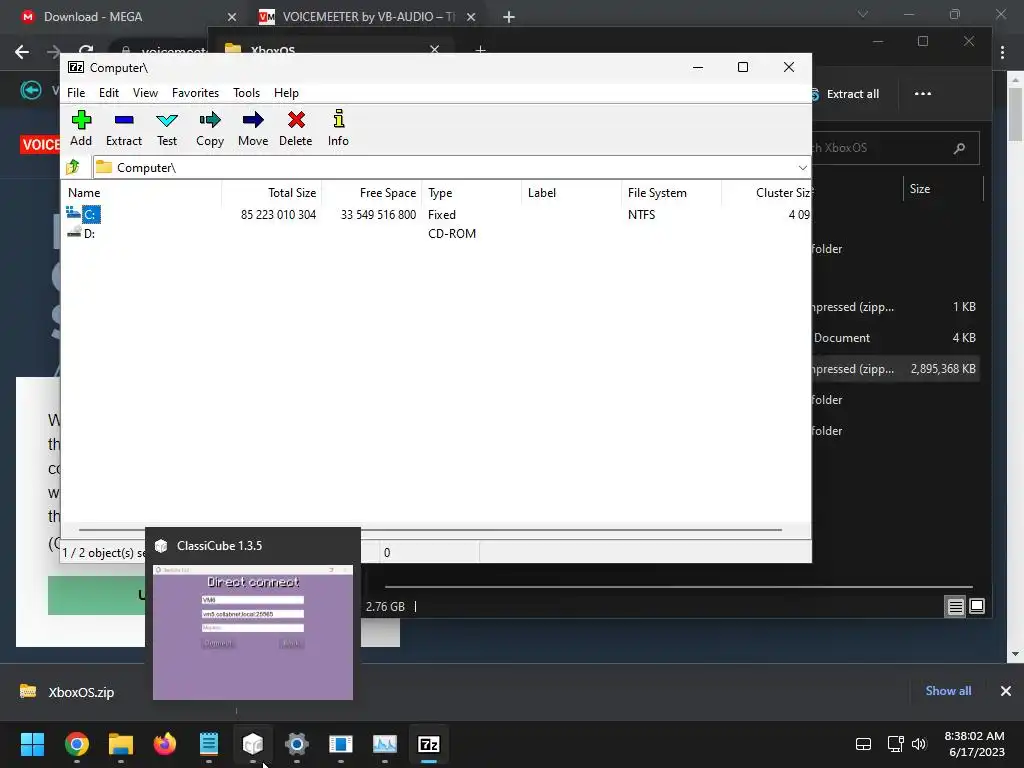
Task: Click the volume speaker tray icon
Action: tap(919, 744)
